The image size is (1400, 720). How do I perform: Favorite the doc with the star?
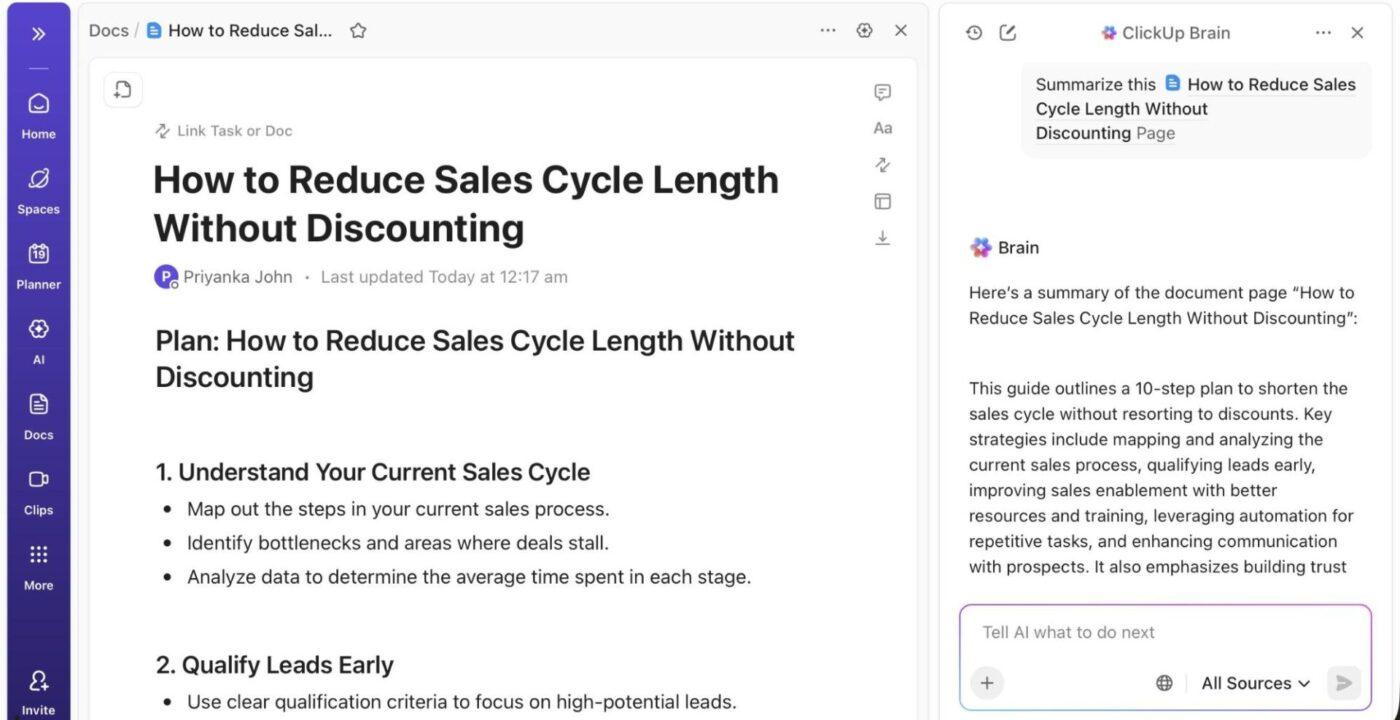[358, 30]
